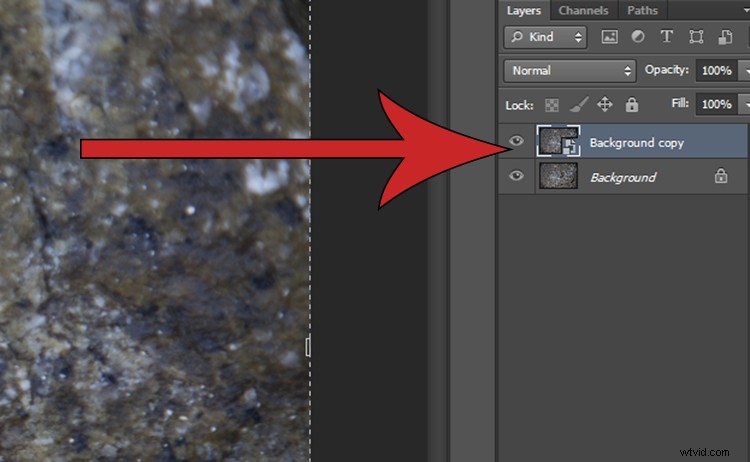Select the Background layer name
Viewport: 750px width, 462px height.
623,177
